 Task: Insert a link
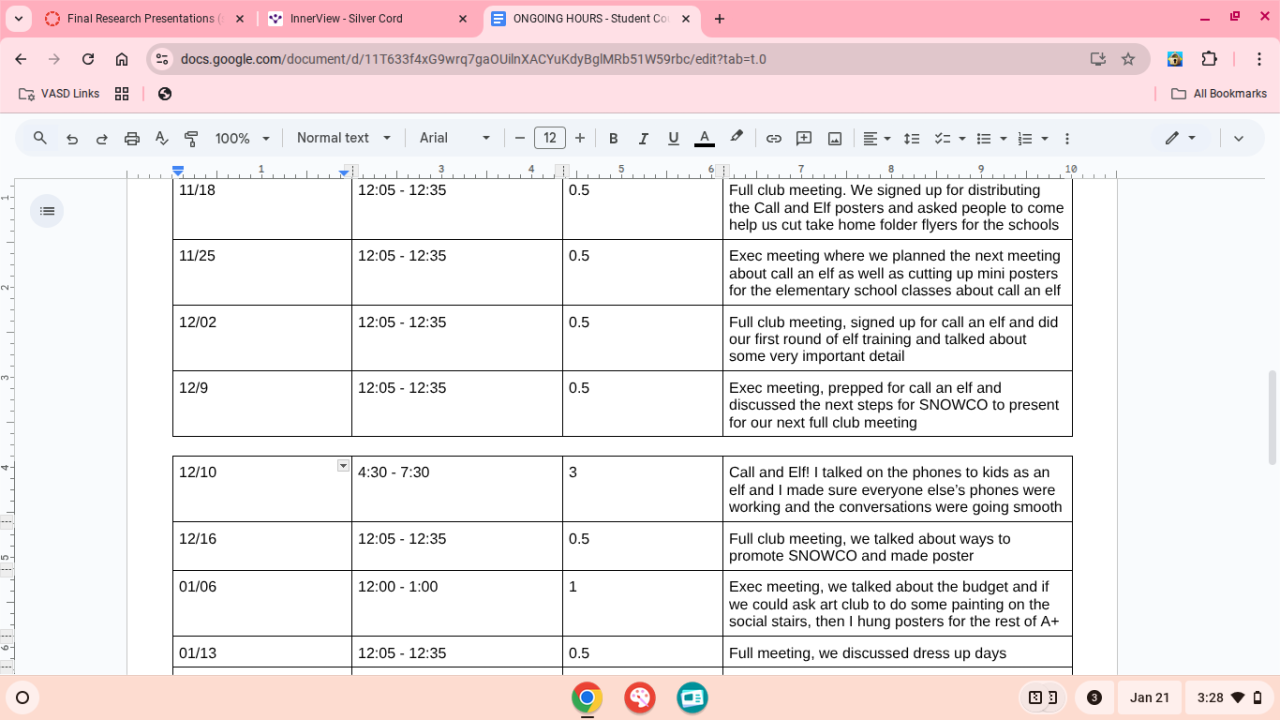(773, 138)
